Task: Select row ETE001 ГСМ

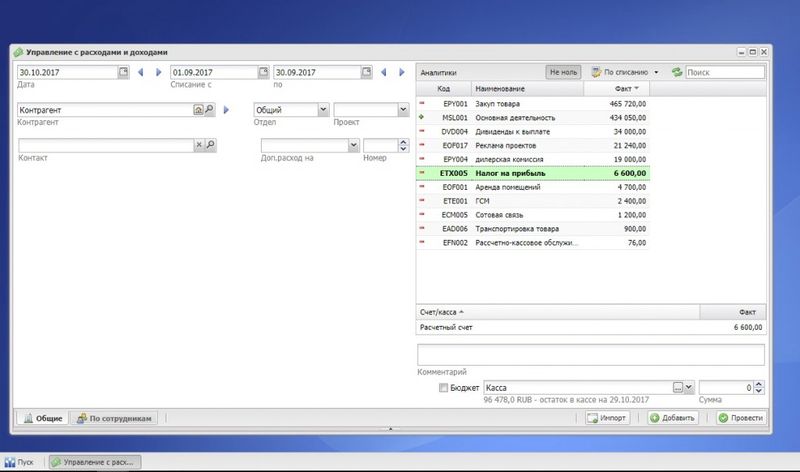Action: (533, 201)
